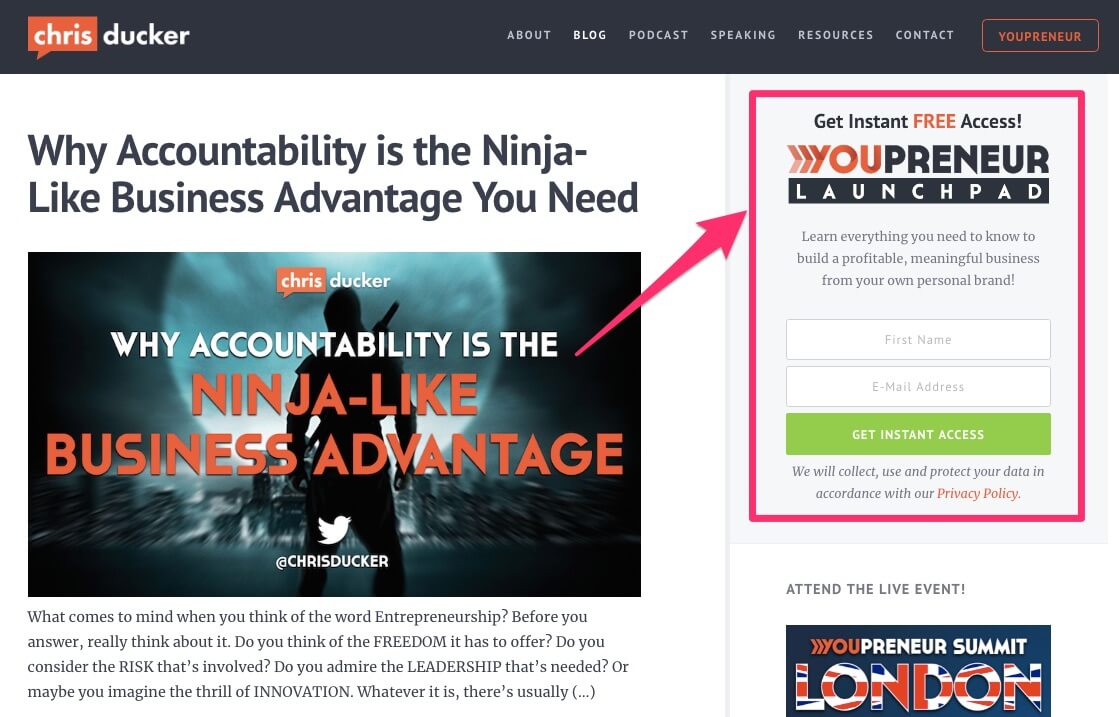Focus the E-Mail Address field
Image resolution: width=1119 pixels, height=717 pixels.
[x=918, y=387]
